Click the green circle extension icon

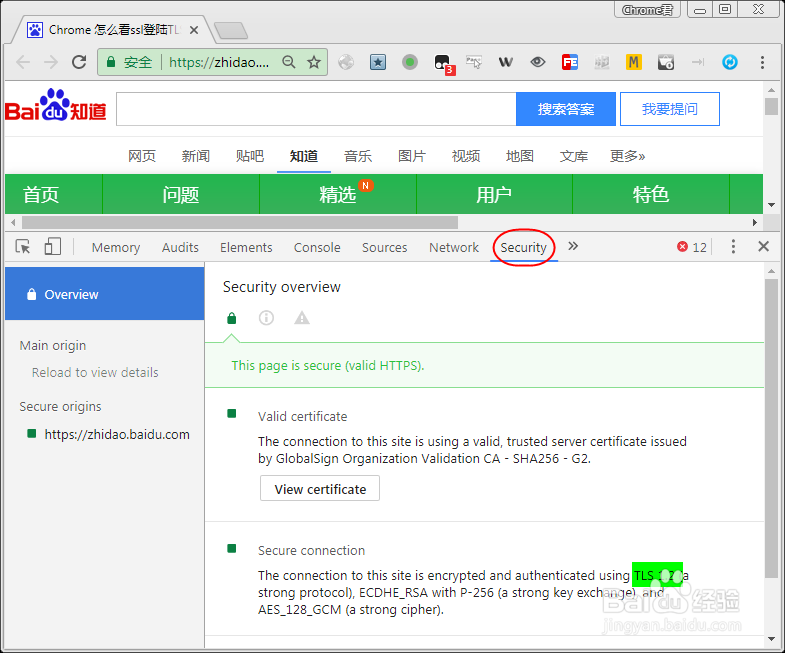tap(410, 62)
